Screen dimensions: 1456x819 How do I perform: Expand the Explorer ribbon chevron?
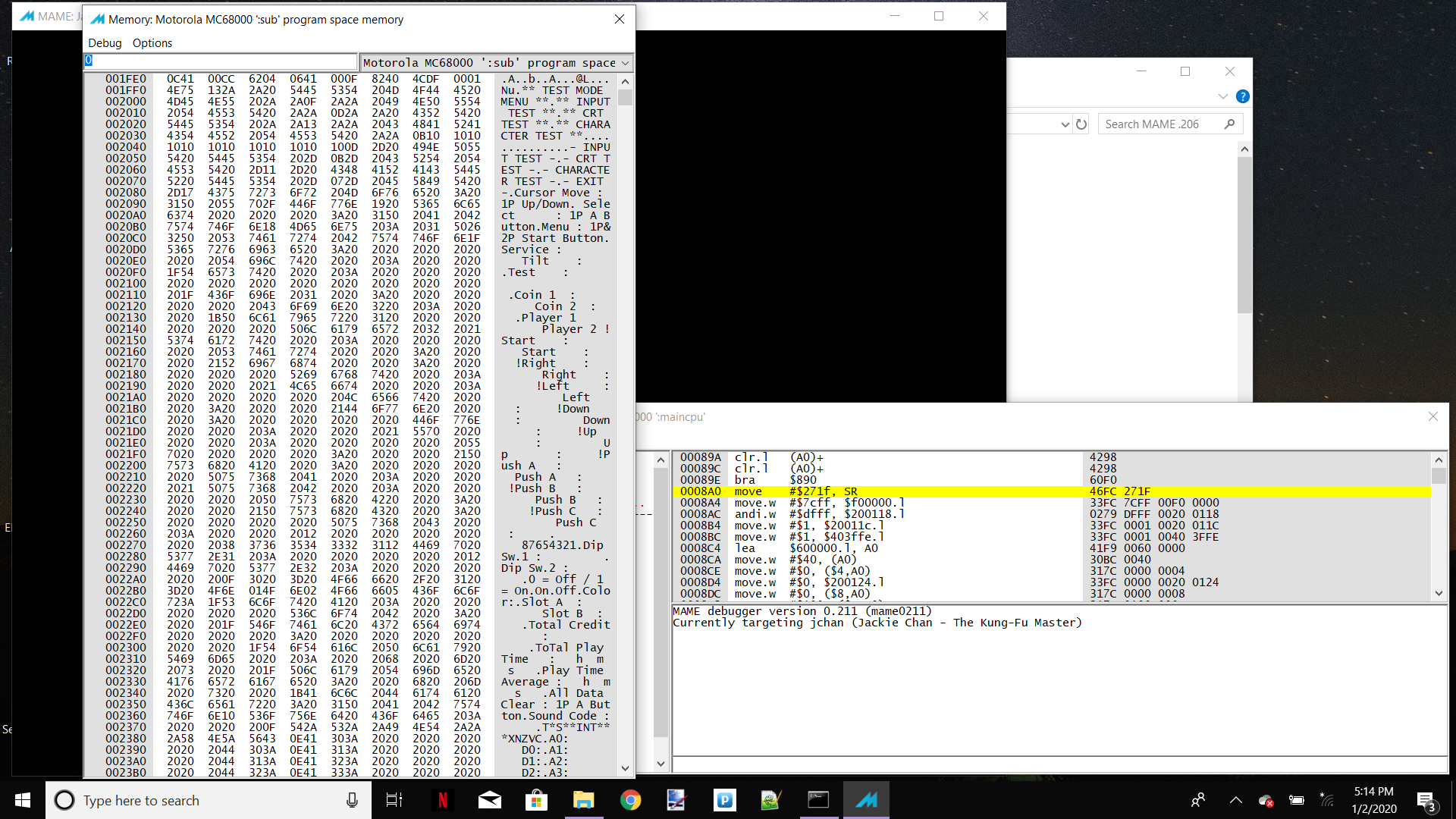point(1222,96)
